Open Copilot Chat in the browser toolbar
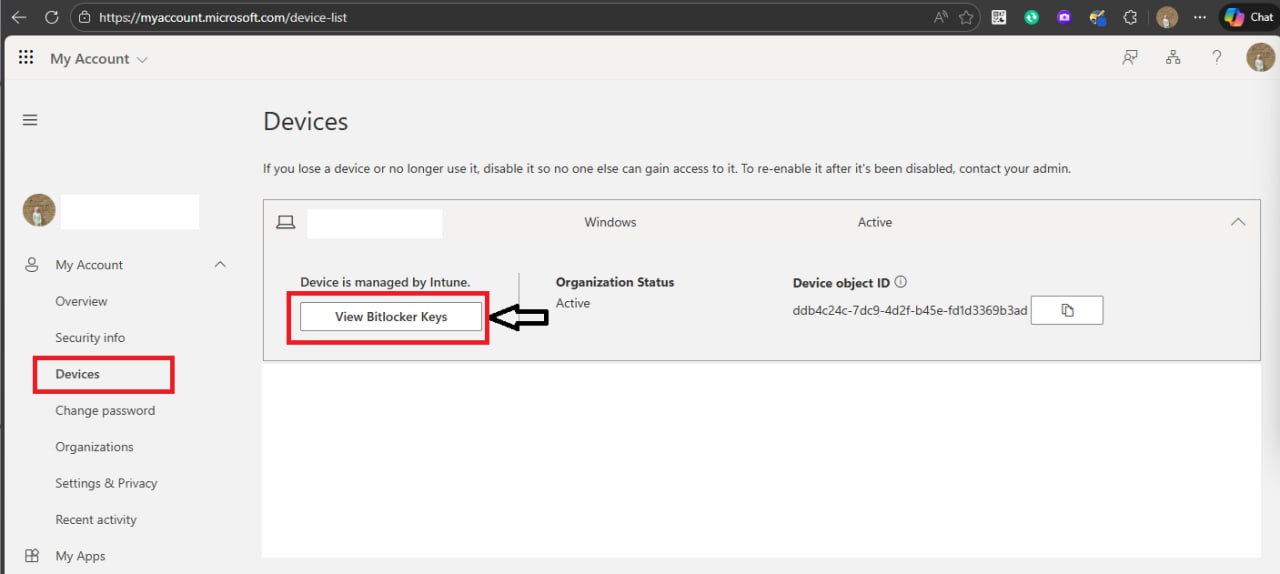 coord(1248,17)
